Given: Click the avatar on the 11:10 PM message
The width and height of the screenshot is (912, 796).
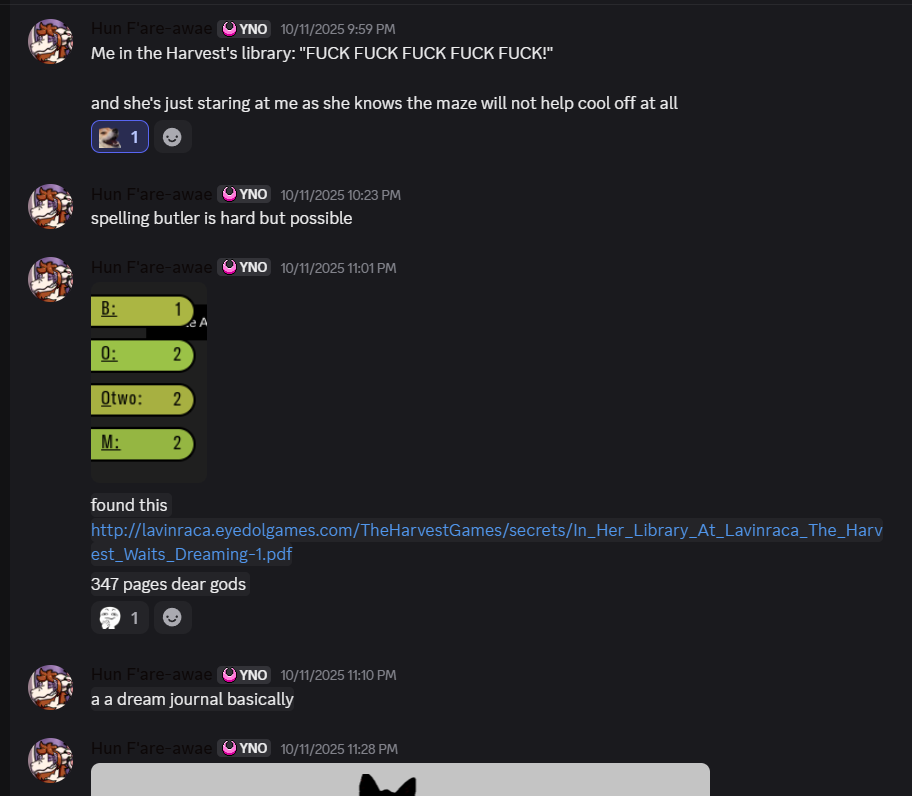Looking at the screenshot, I should coord(51,687).
